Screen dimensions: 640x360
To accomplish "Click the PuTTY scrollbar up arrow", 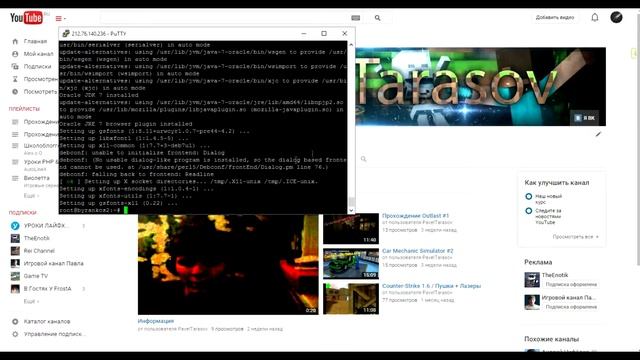I will [351, 44].
